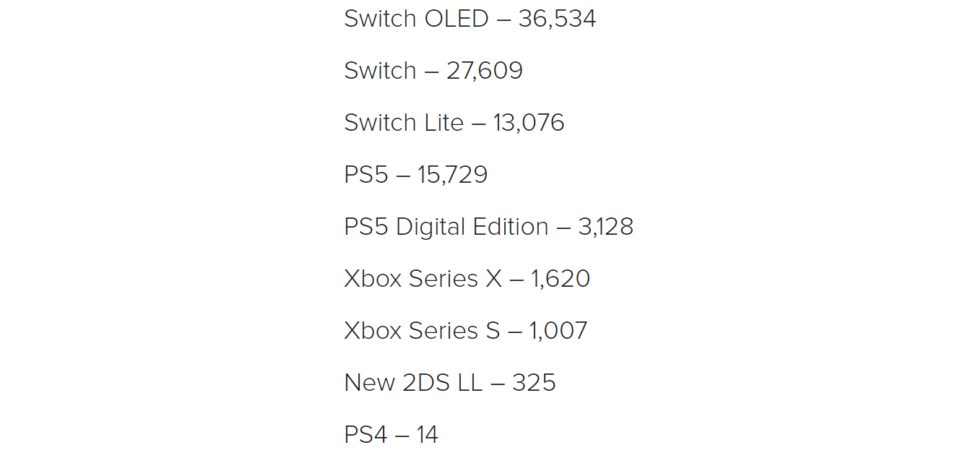Click the 3,128 sales figure
The height and width of the screenshot is (458, 960).
click(x=606, y=227)
